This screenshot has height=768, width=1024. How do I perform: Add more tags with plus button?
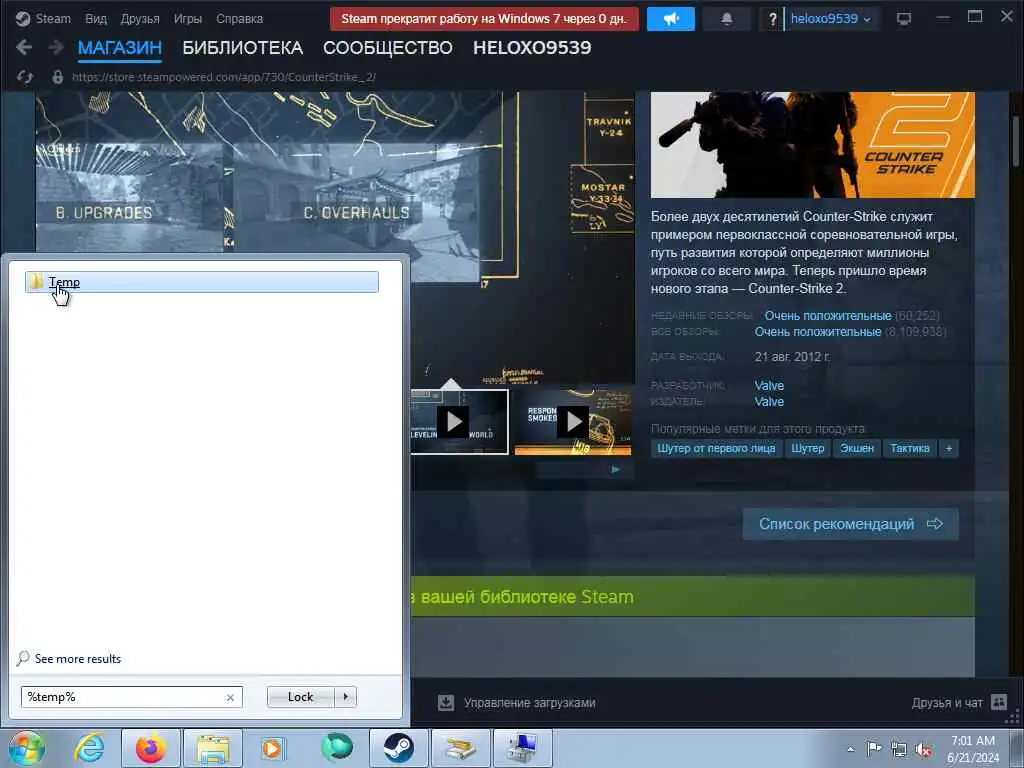click(949, 449)
